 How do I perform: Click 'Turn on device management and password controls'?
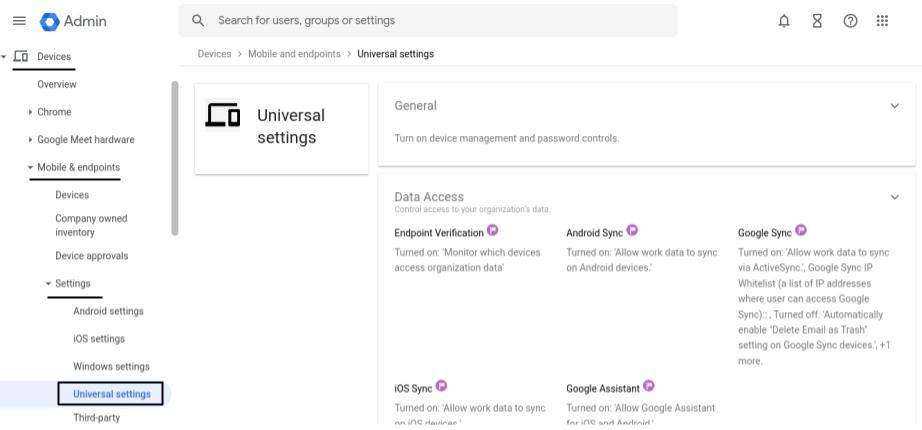click(x=506, y=139)
